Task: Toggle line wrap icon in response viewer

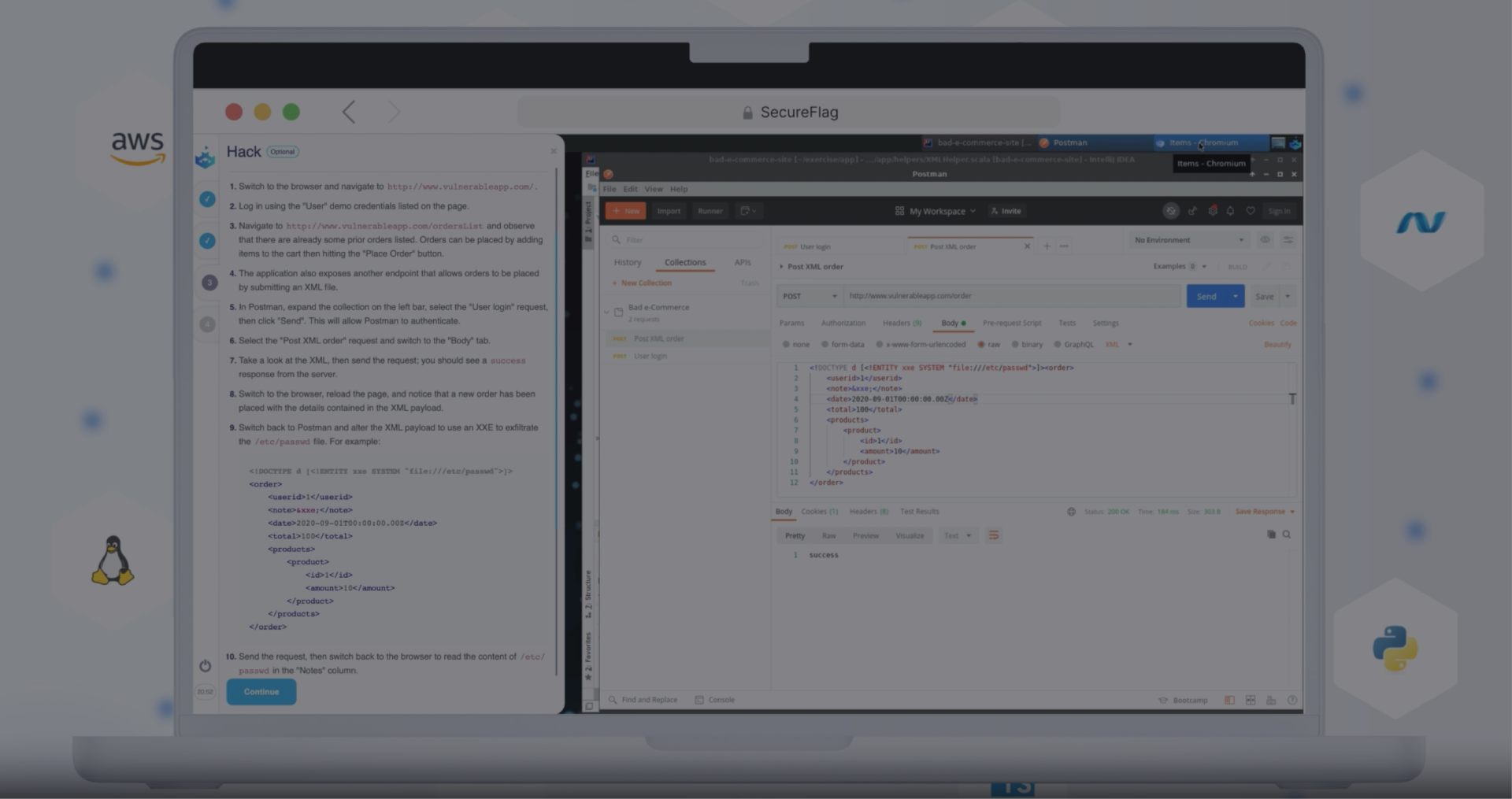Action: pyautogui.click(x=994, y=535)
